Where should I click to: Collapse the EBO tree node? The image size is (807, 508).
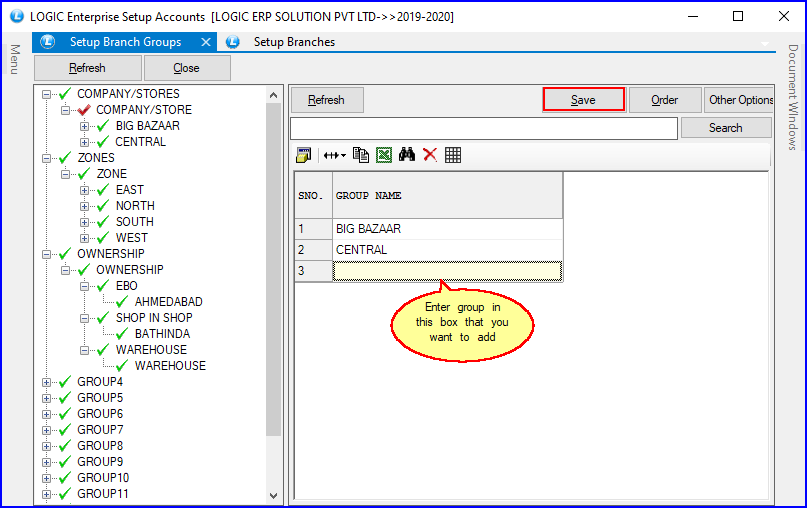[x=84, y=286]
